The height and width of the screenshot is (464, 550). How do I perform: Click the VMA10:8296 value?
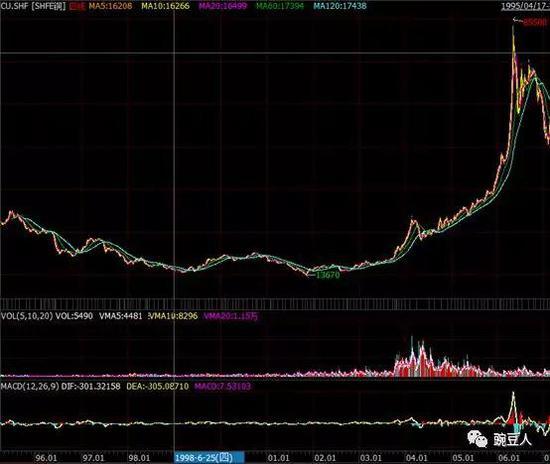coord(173,316)
